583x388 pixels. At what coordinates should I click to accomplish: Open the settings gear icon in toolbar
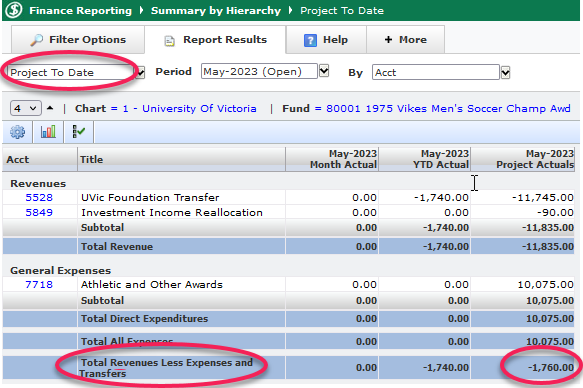(x=17, y=132)
